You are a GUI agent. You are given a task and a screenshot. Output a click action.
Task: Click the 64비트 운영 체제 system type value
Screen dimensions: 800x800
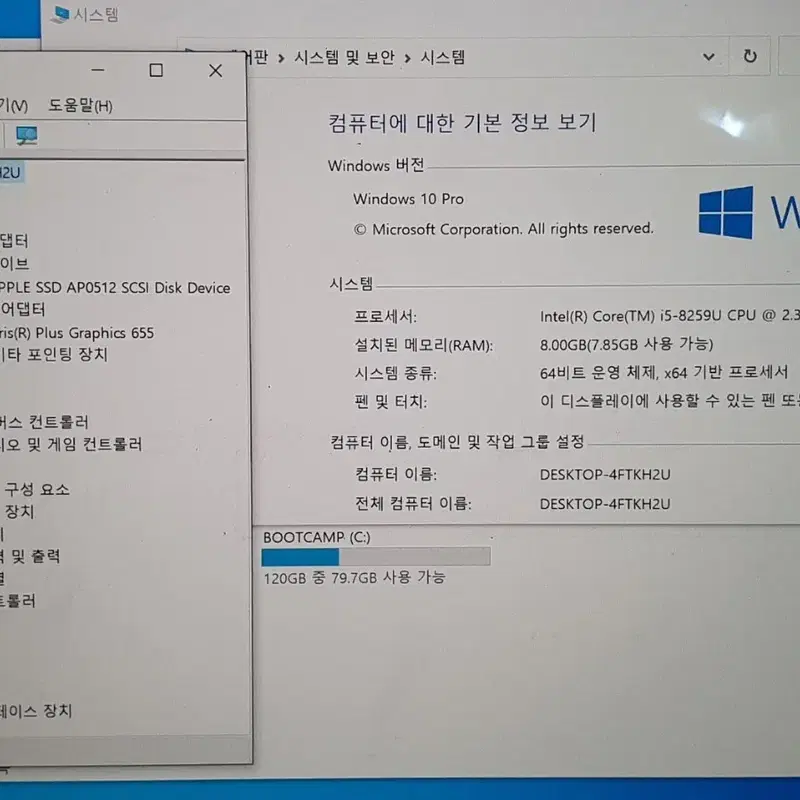(664, 373)
